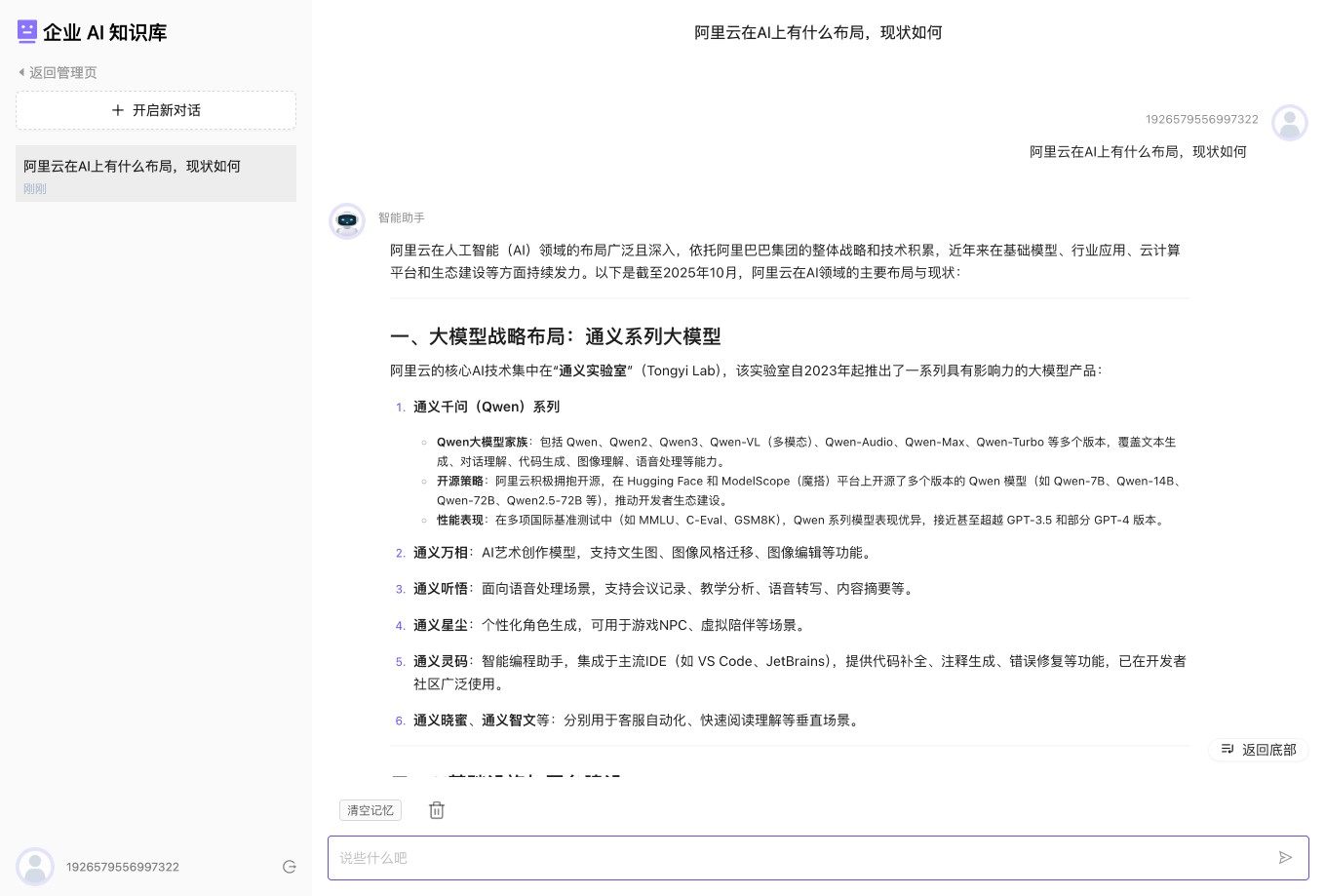Click the user ID above the sent message

point(1202,119)
